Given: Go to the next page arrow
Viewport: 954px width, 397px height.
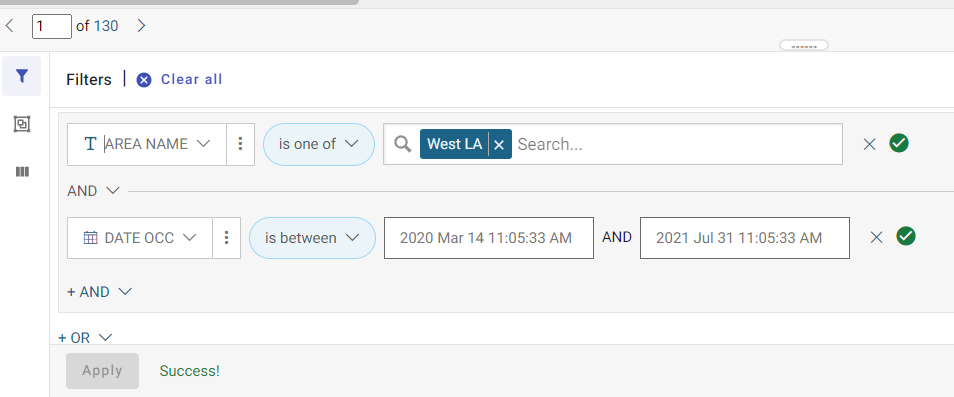Looking at the screenshot, I should (141, 26).
